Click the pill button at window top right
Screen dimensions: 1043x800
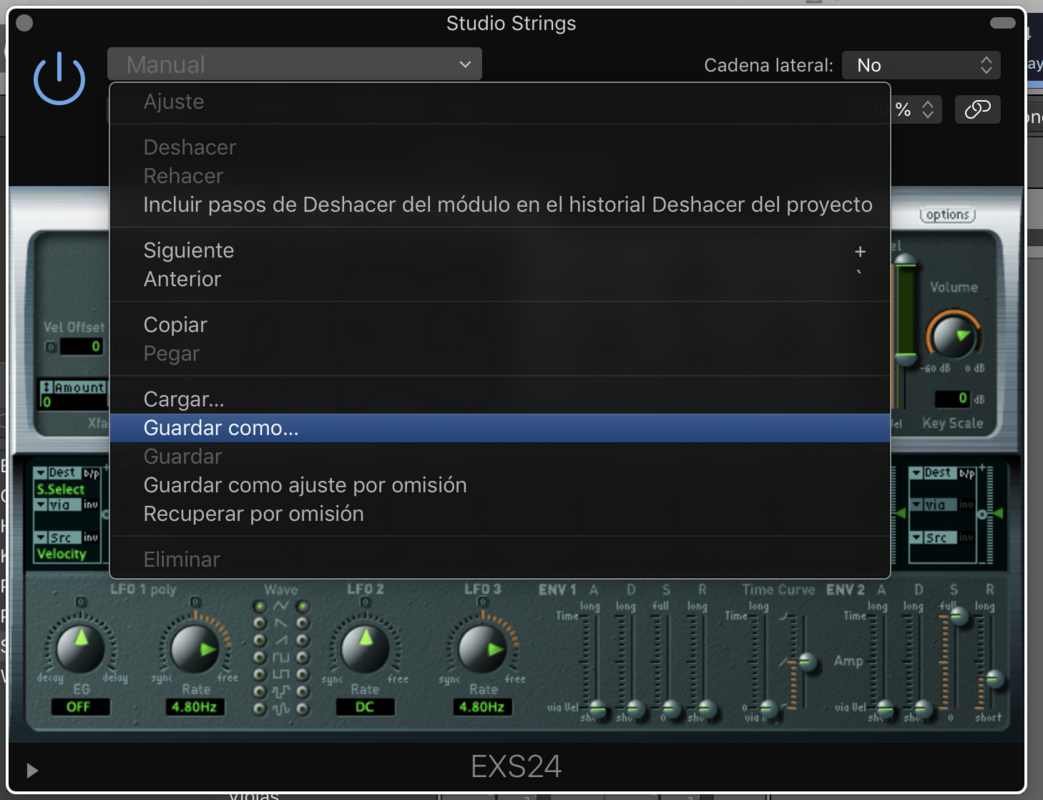point(1002,23)
